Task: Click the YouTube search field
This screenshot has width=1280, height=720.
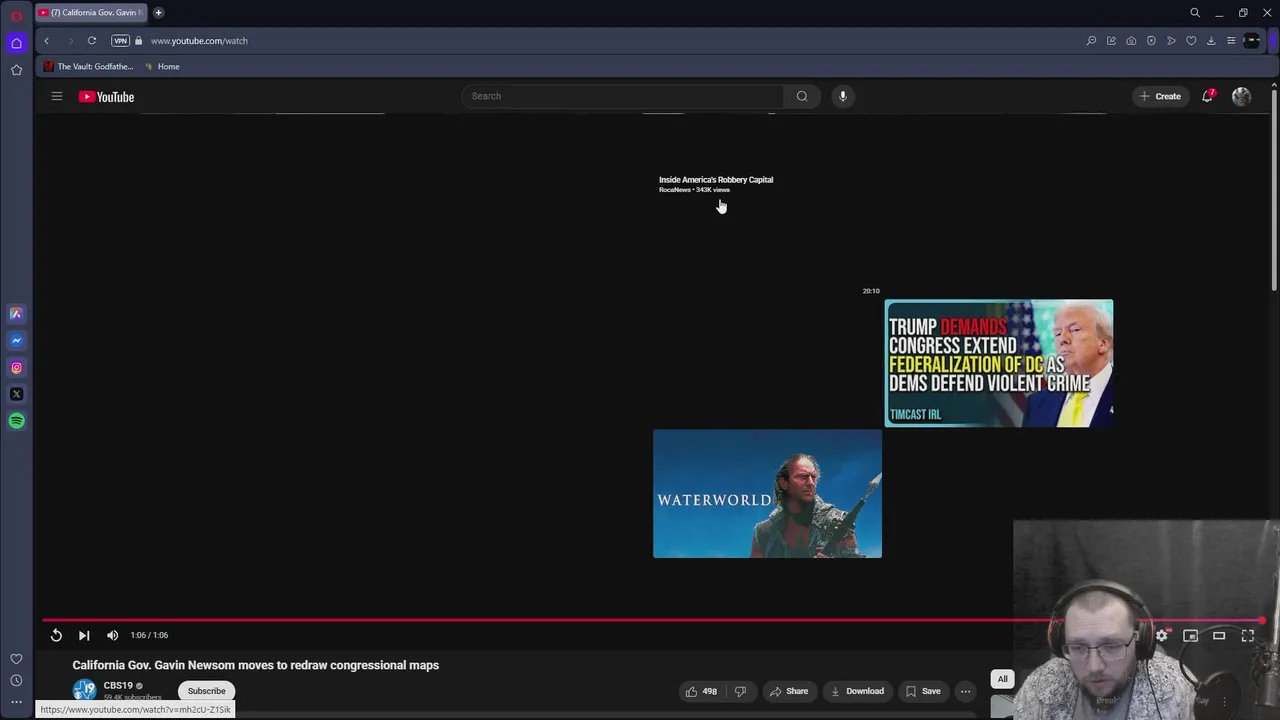Action: [x=622, y=96]
